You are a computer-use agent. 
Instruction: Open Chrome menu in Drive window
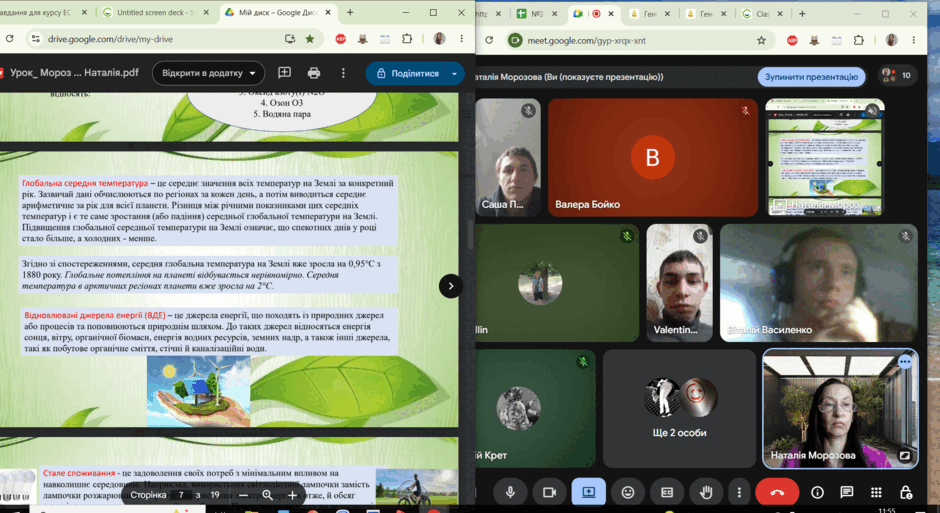point(462,39)
